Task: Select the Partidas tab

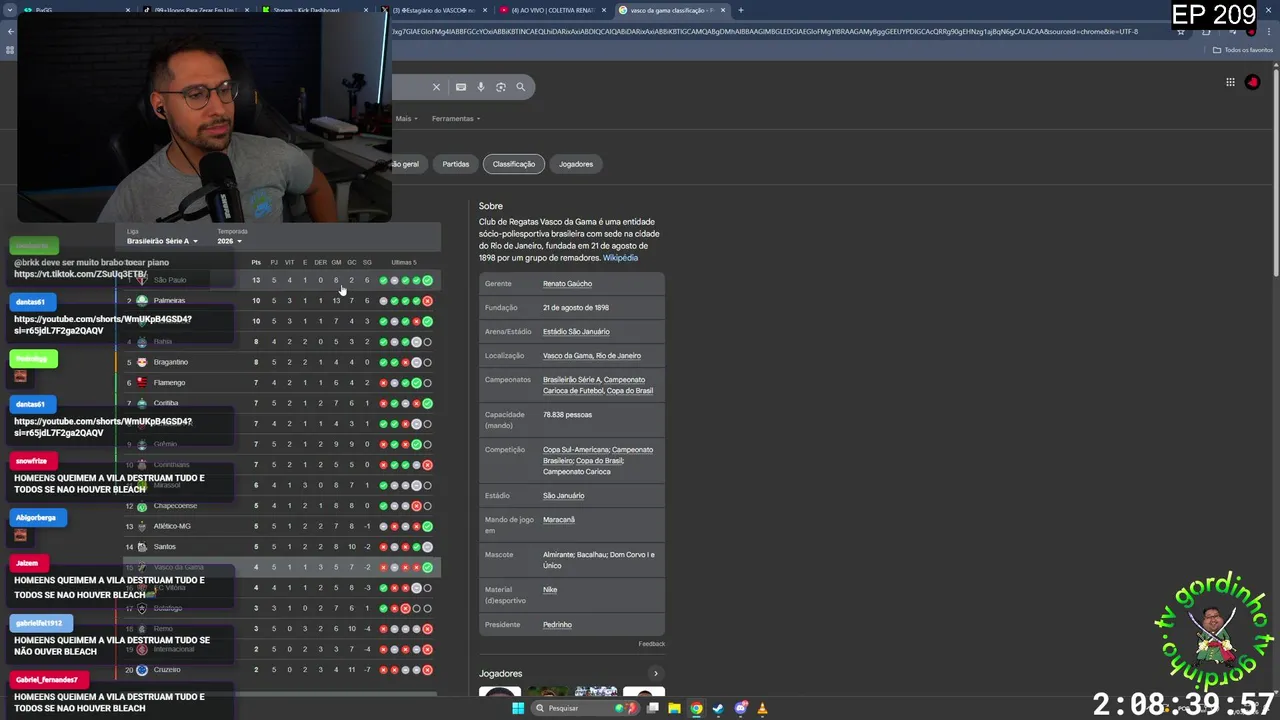Action: pos(456,164)
